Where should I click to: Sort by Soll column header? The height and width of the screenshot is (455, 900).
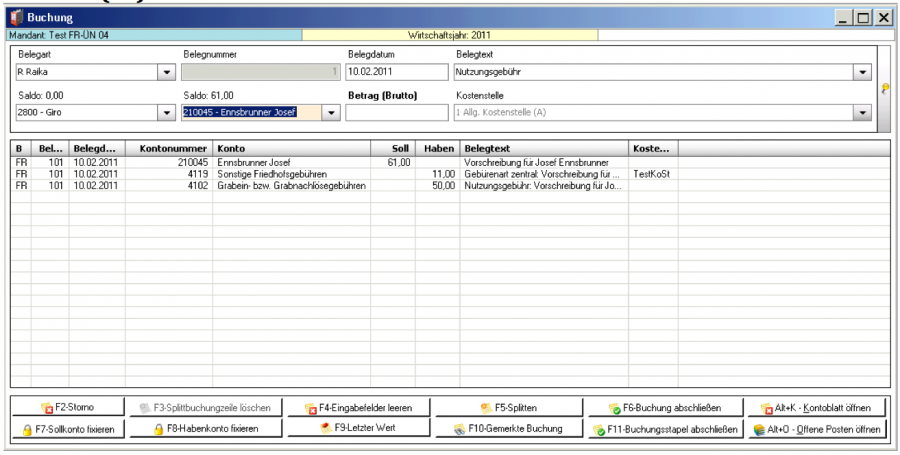click(393, 149)
